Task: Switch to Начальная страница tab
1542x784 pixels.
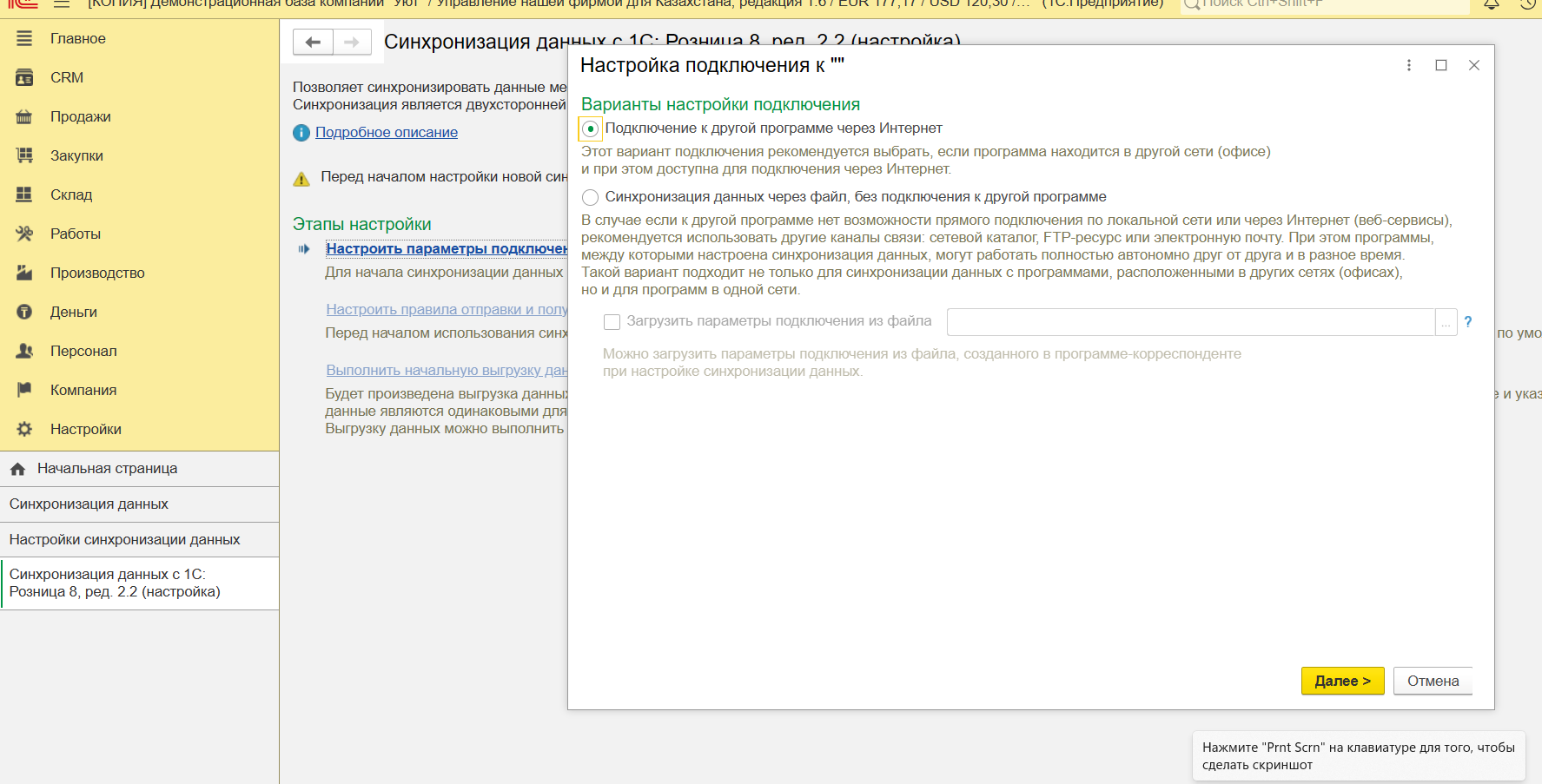Action: pyautogui.click(x=107, y=469)
